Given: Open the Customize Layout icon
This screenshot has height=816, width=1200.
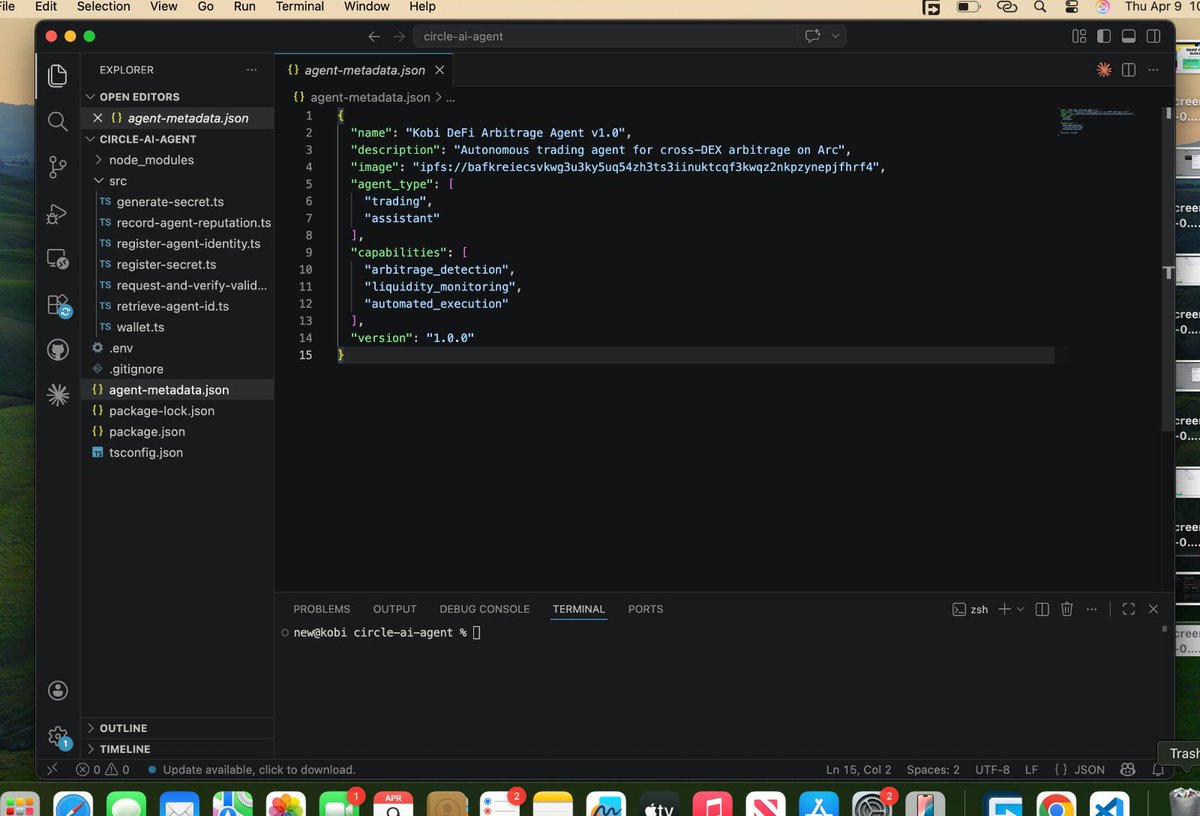Looking at the screenshot, I should 1079,36.
